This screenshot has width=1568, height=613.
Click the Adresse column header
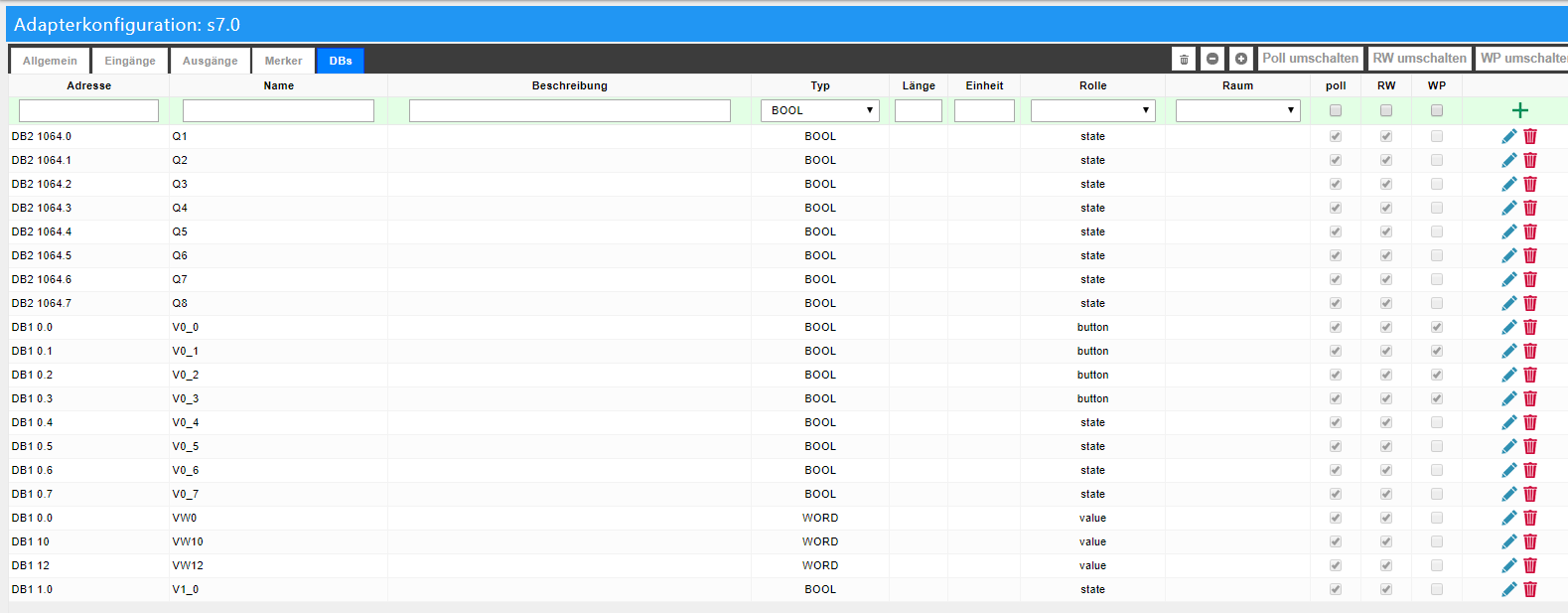pos(88,85)
